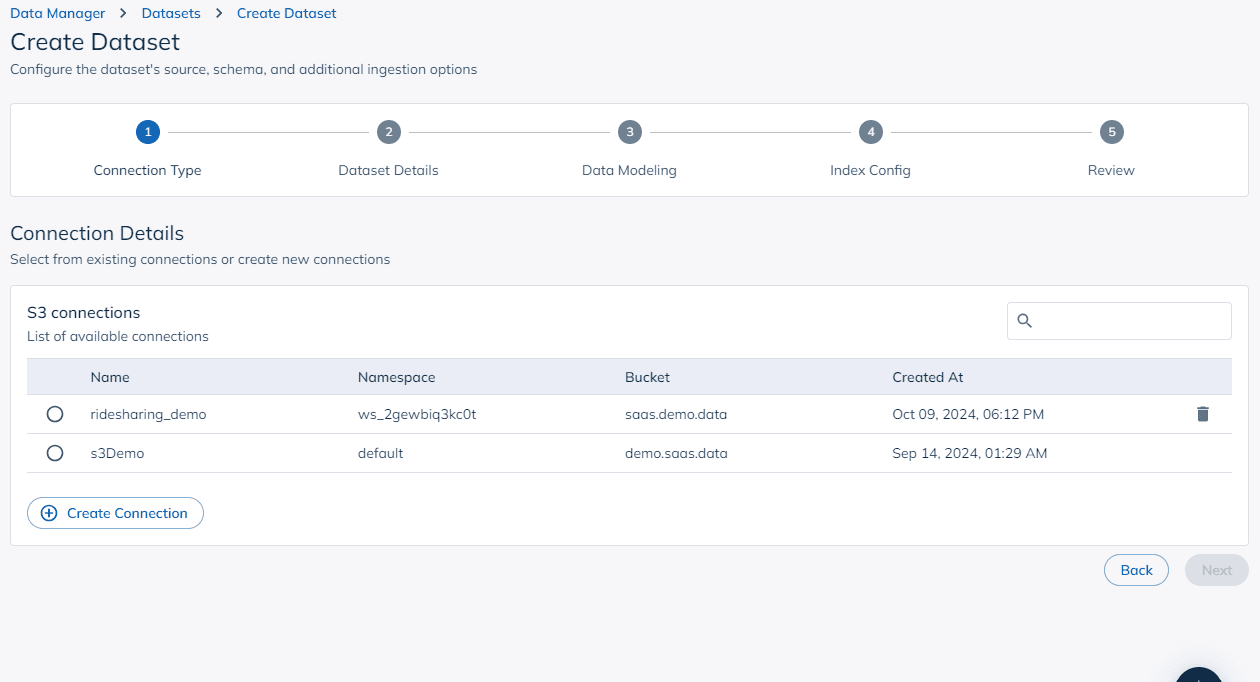This screenshot has width=1260, height=682.
Task: Click the Connection Type step label
Action: pos(147,170)
